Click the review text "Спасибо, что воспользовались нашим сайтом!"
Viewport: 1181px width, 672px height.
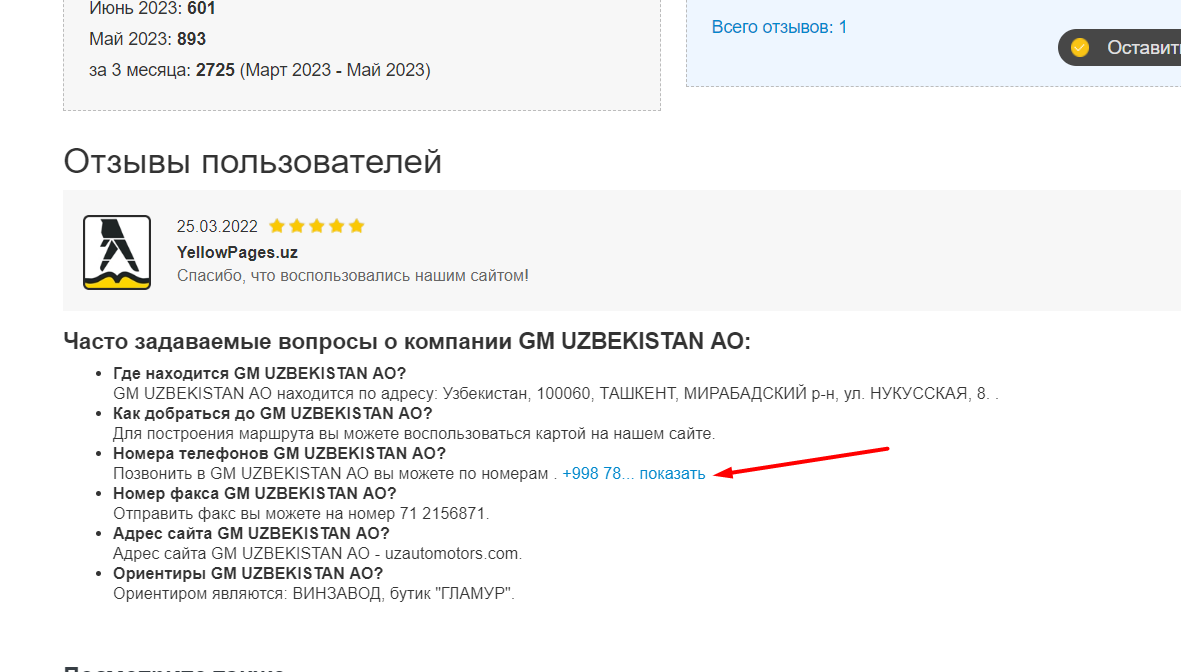[x=352, y=276]
